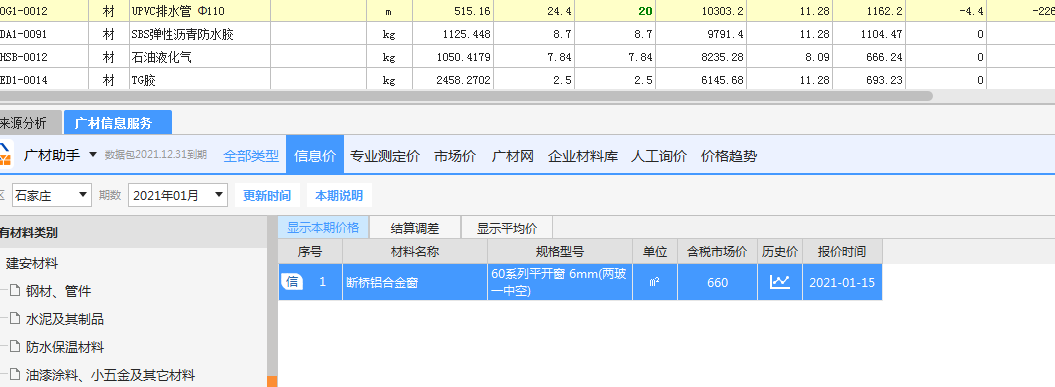Click the 60系列平开窗 6mm specification cell
Screen dimensions: 1055x387
click(560, 282)
